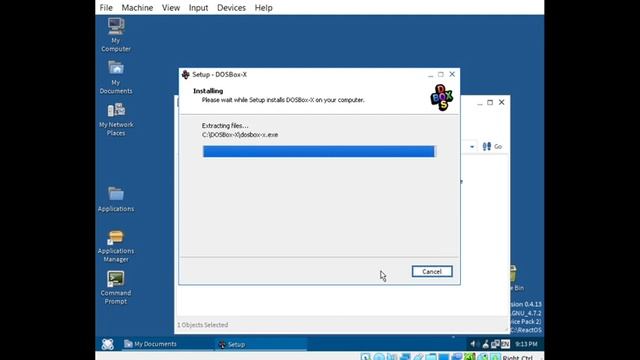Click the installation progress bar
This screenshot has width=640, height=360.
tap(320, 151)
